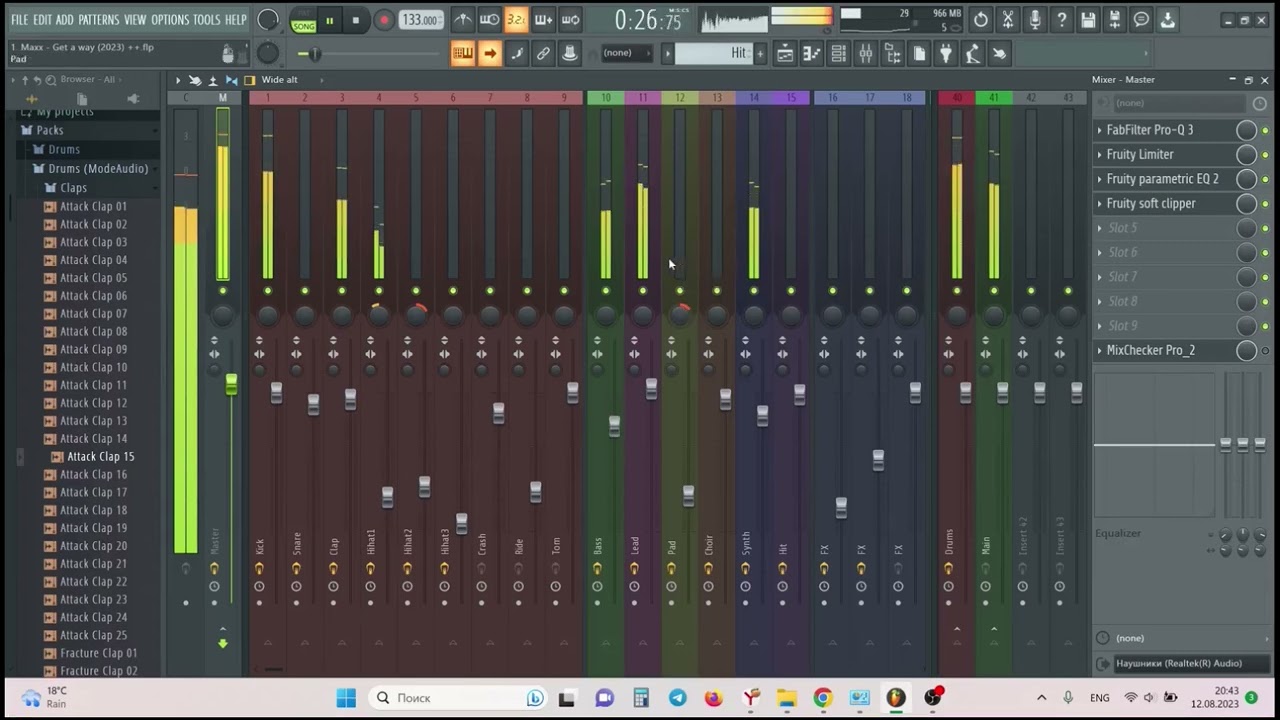Open the Playlist window icon
The image size is (1280, 720).
785,54
